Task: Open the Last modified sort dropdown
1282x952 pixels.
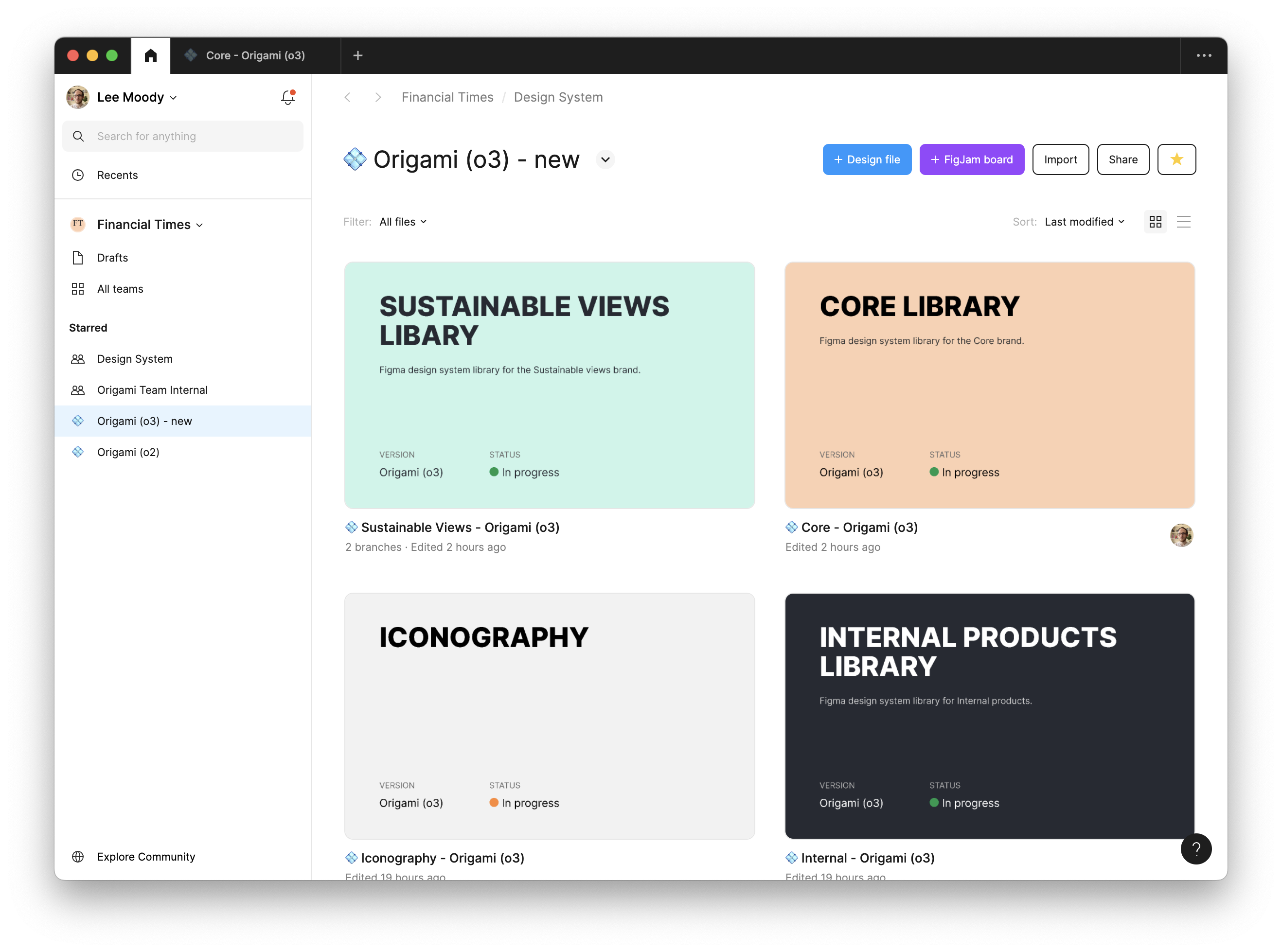Action: (x=1084, y=221)
